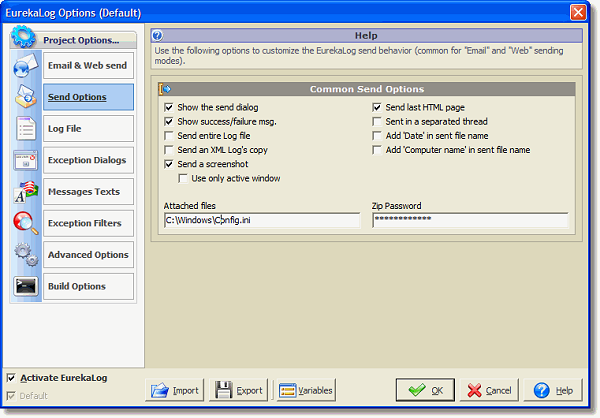The width and height of the screenshot is (600, 418).
Task: Open the Advanced Options tab
Action: [88, 255]
